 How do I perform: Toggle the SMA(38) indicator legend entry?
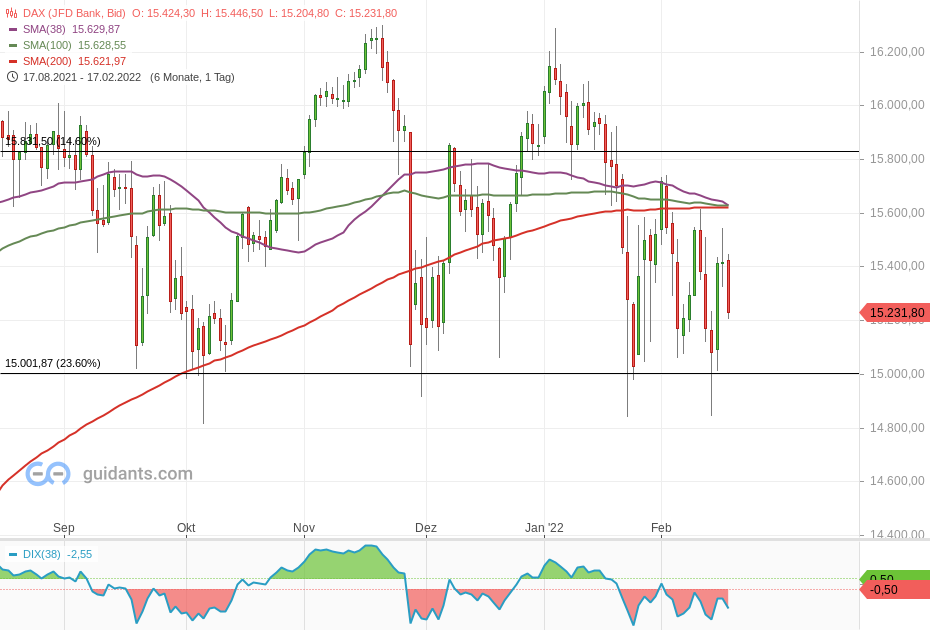coord(44,29)
